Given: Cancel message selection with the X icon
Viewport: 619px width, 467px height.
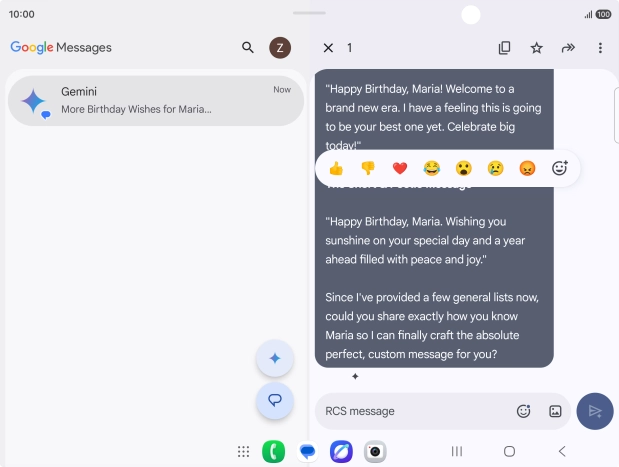Looking at the screenshot, I should (x=328, y=48).
